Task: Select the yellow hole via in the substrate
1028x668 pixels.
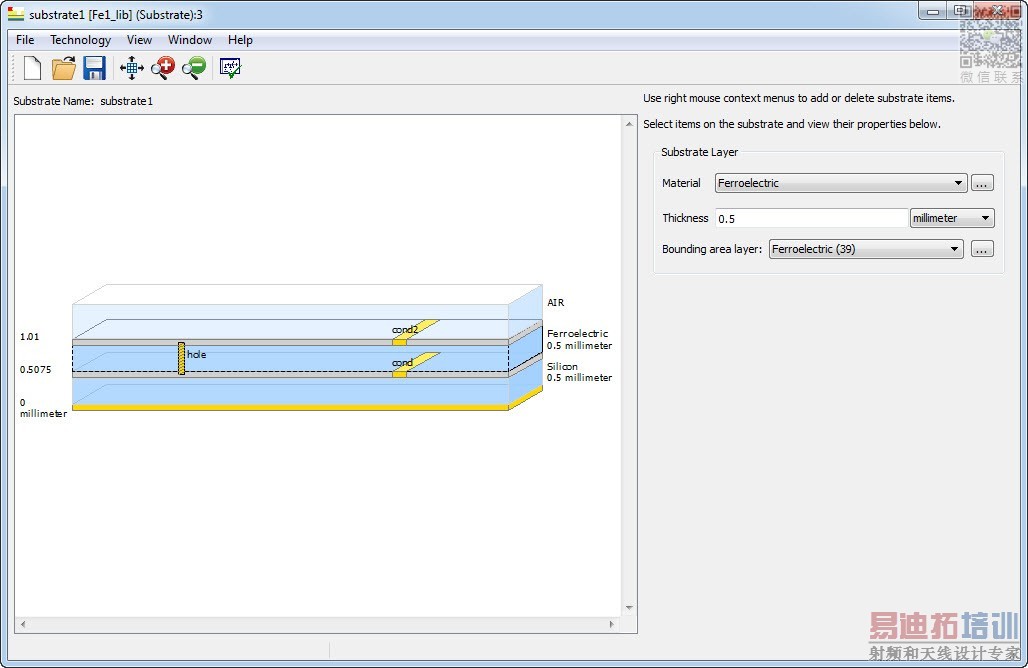Action: (x=181, y=358)
